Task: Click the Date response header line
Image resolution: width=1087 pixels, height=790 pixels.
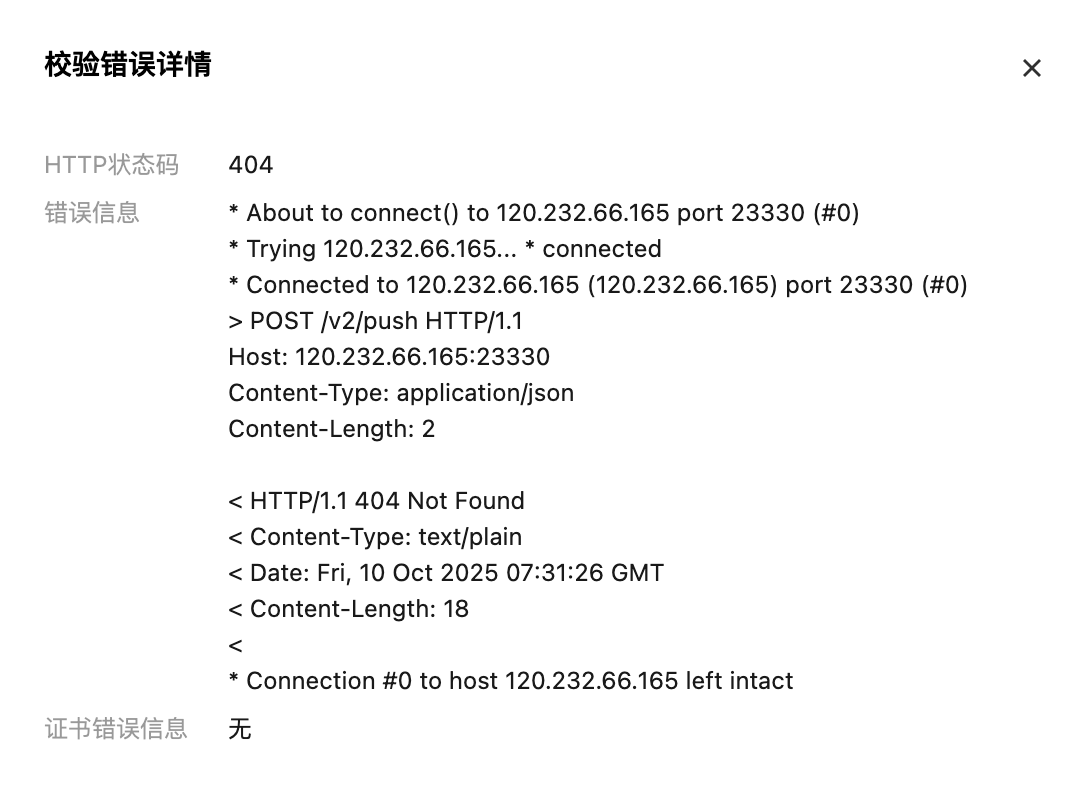Action: click(x=446, y=573)
